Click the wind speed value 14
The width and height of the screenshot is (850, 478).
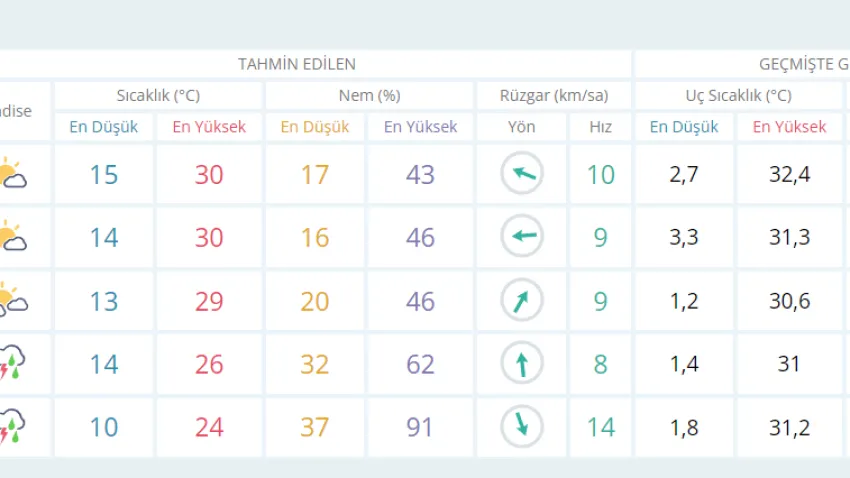tap(600, 427)
